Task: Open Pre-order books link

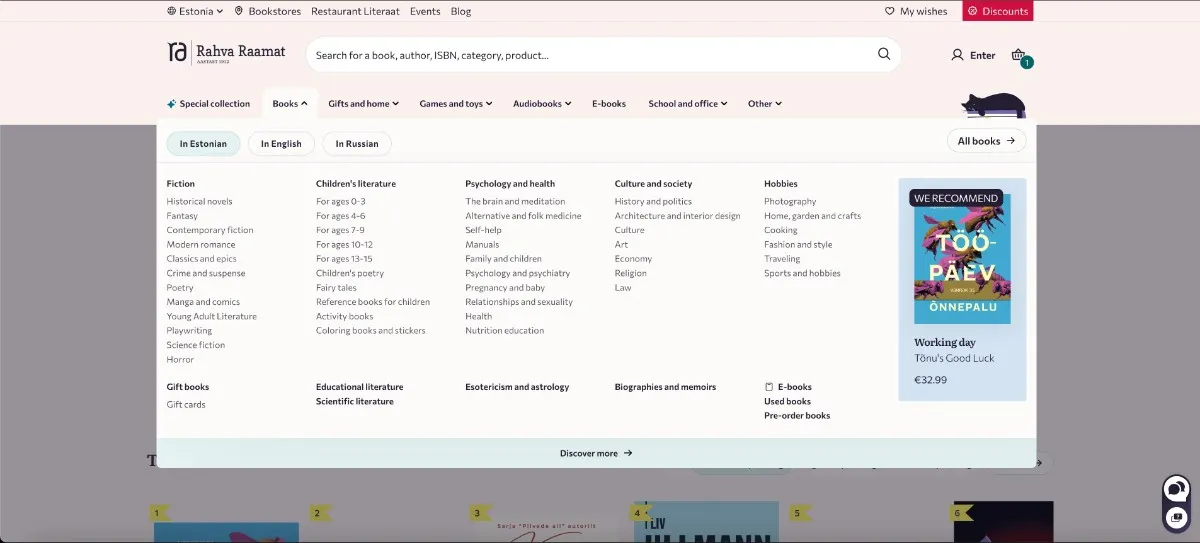Action: click(797, 415)
